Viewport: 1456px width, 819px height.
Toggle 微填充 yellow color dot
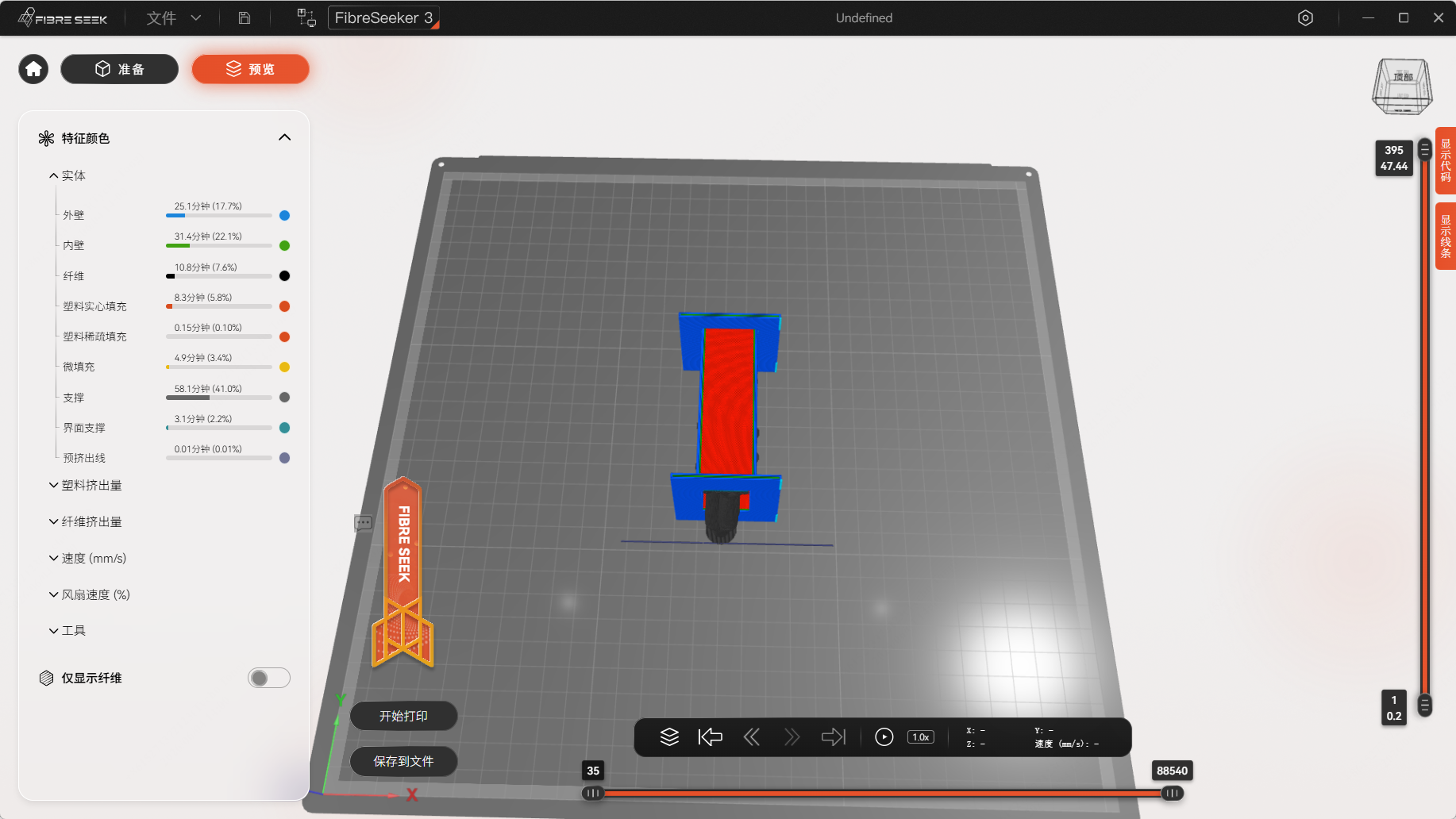pos(284,367)
